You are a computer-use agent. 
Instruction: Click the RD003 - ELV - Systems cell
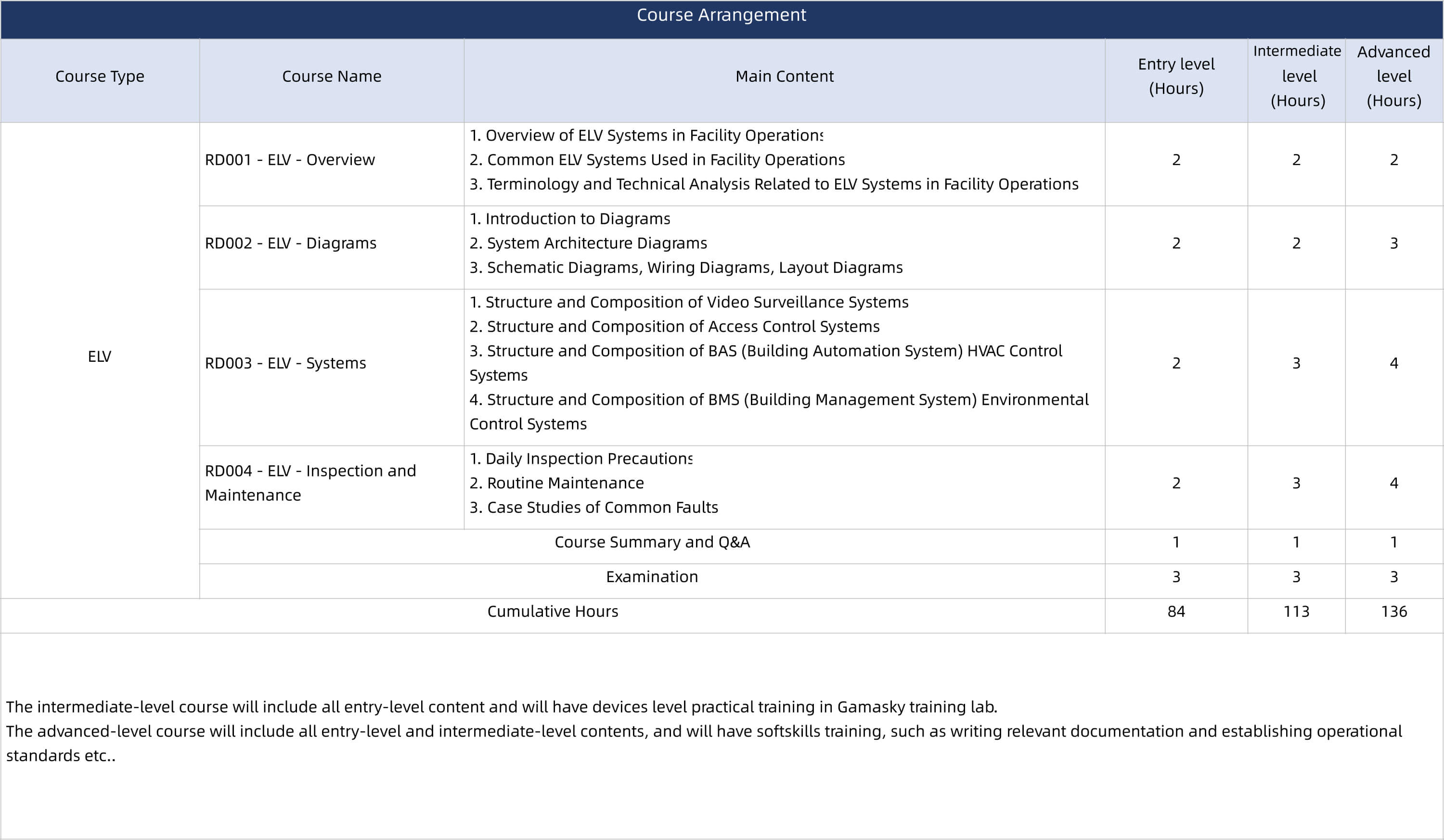(x=285, y=363)
